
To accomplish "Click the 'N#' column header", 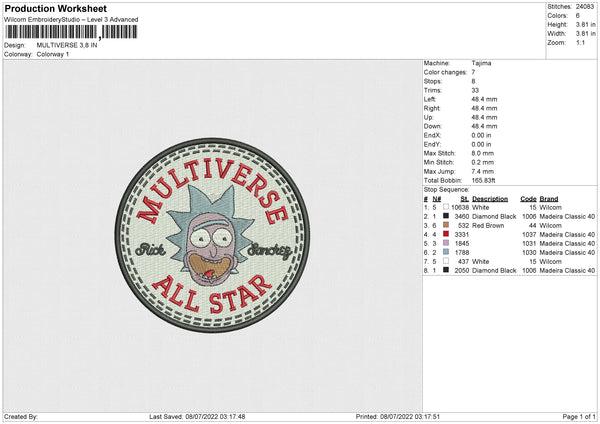I will [x=437, y=199].
